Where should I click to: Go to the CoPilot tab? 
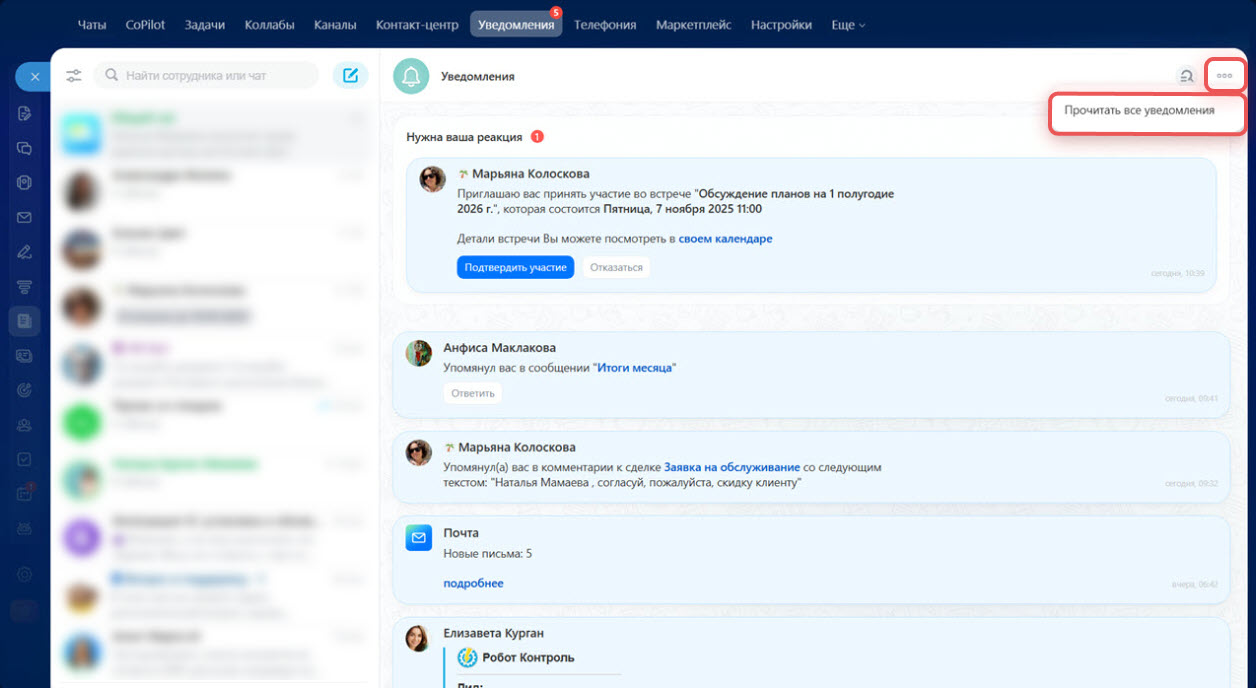coord(147,25)
